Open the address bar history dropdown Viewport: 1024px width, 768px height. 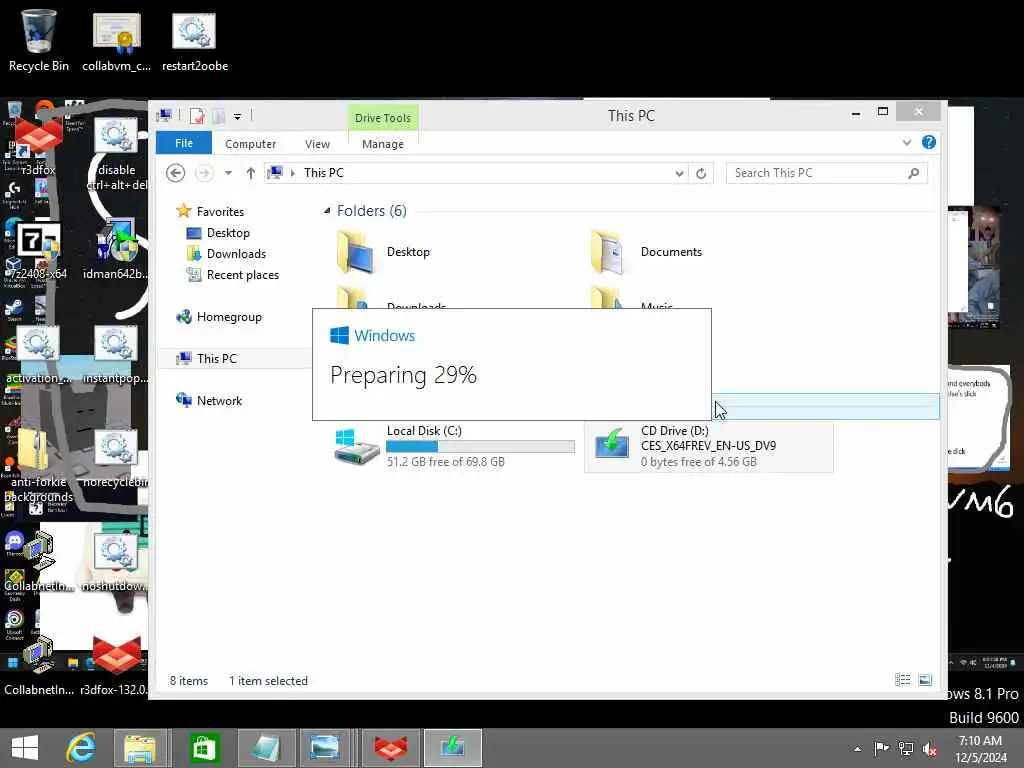tap(679, 173)
